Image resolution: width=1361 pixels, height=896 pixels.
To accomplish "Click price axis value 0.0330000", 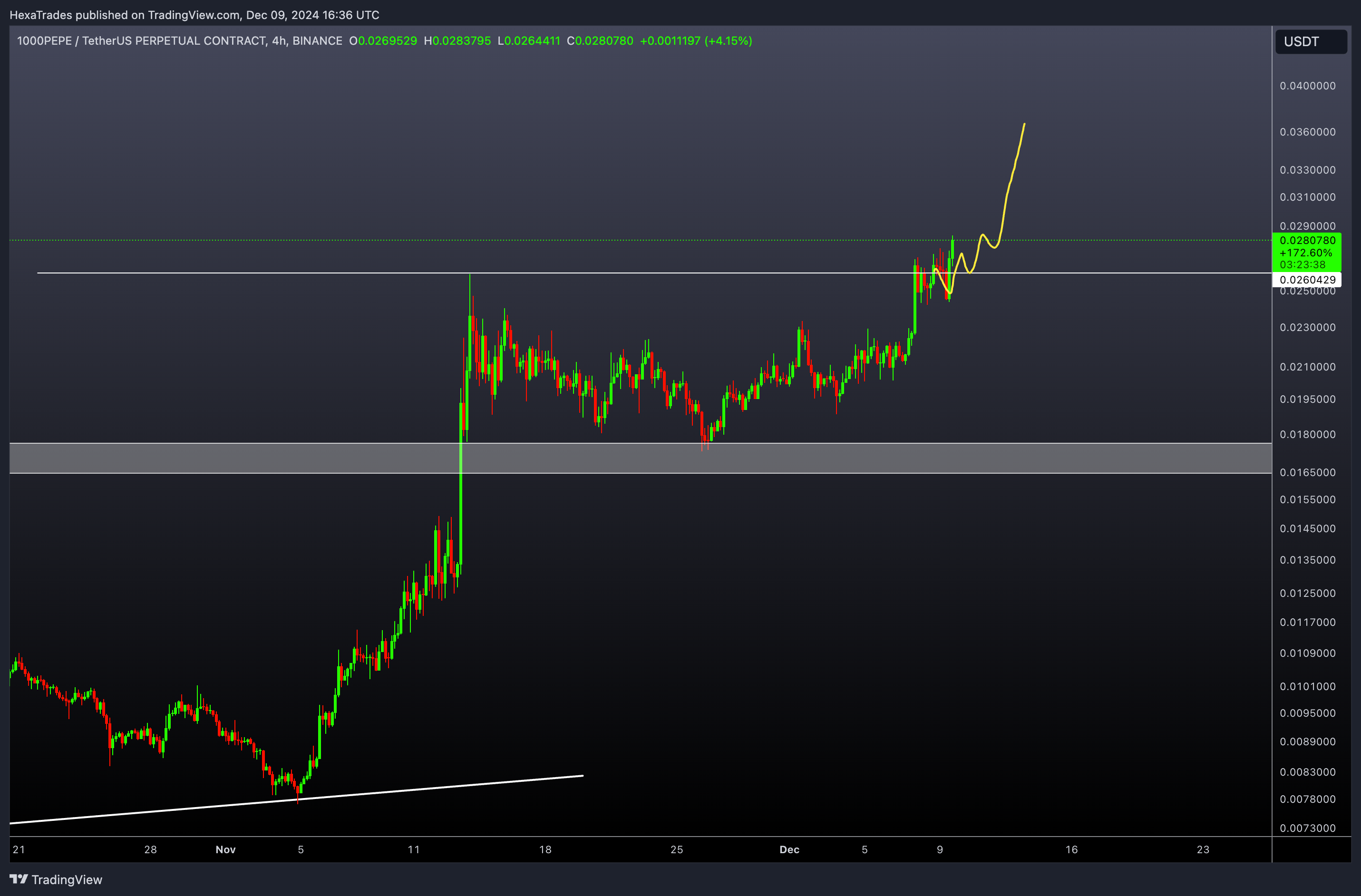I will (x=1308, y=170).
